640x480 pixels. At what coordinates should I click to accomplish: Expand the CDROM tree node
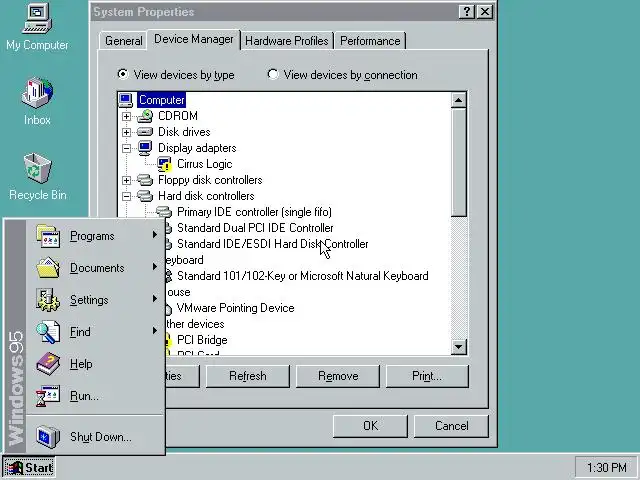click(127, 116)
